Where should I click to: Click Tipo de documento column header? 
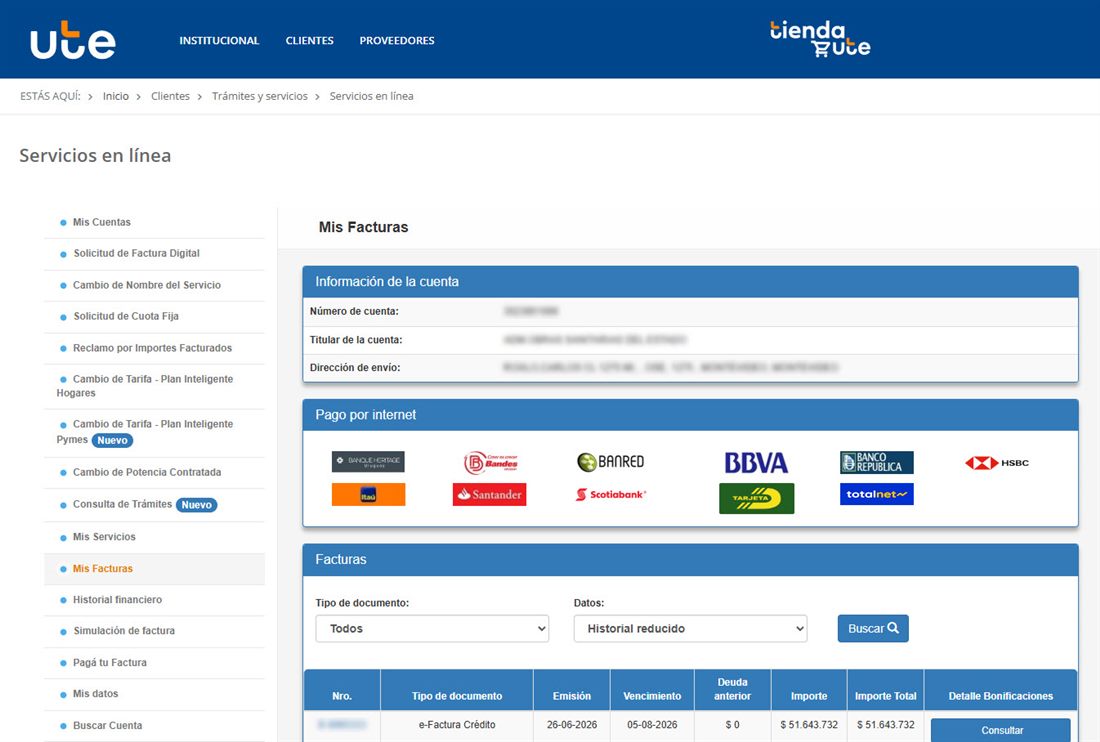click(x=457, y=689)
